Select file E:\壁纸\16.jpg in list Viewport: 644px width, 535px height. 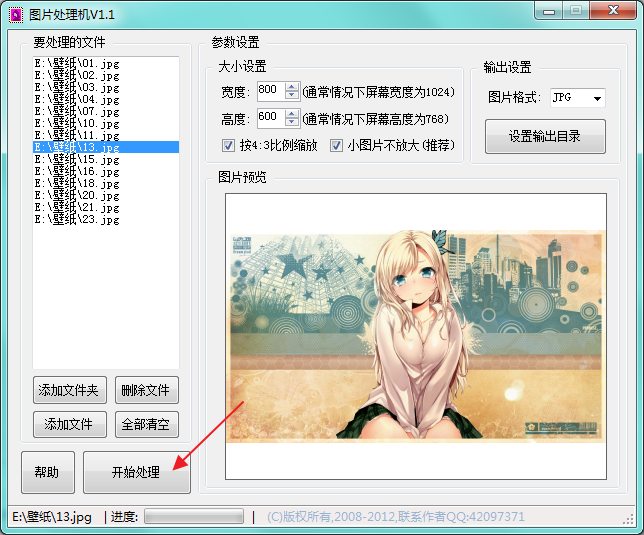click(x=106, y=171)
